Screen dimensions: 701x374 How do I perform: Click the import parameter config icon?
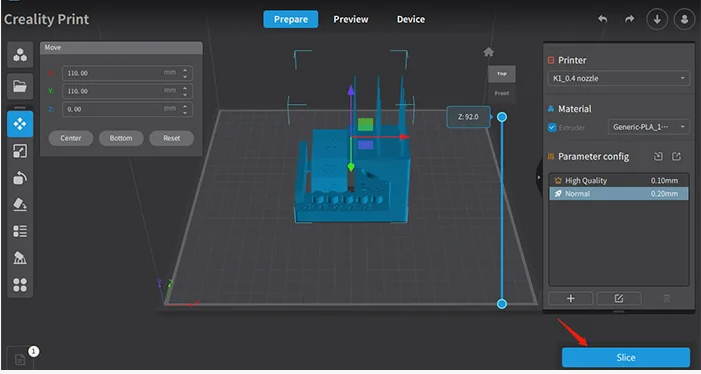click(x=658, y=156)
